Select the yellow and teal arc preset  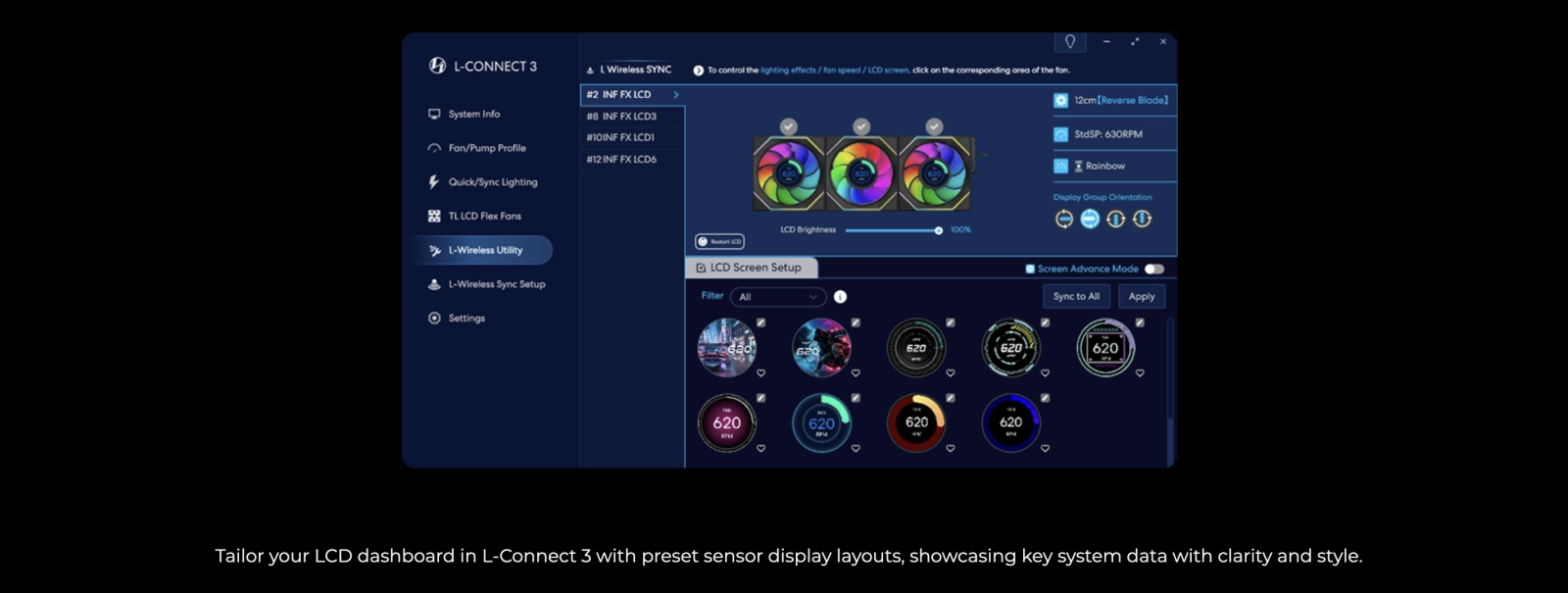click(x=1010, y=347)
